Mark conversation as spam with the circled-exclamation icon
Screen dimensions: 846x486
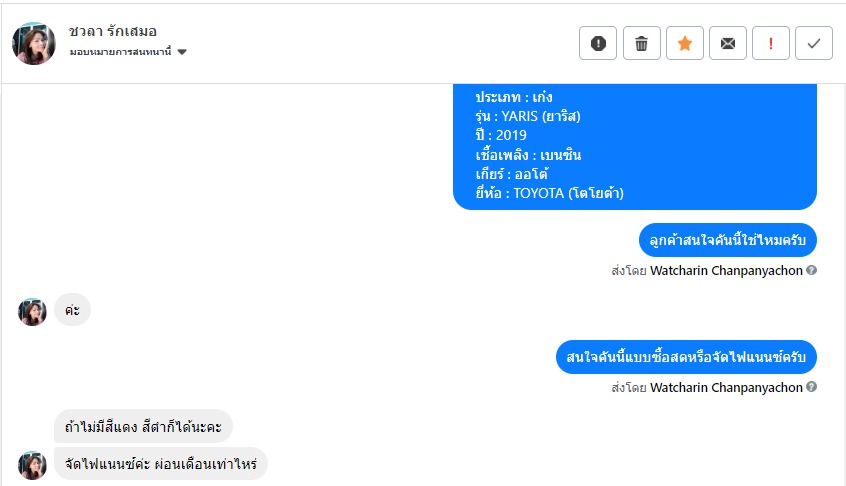point(598,43)
